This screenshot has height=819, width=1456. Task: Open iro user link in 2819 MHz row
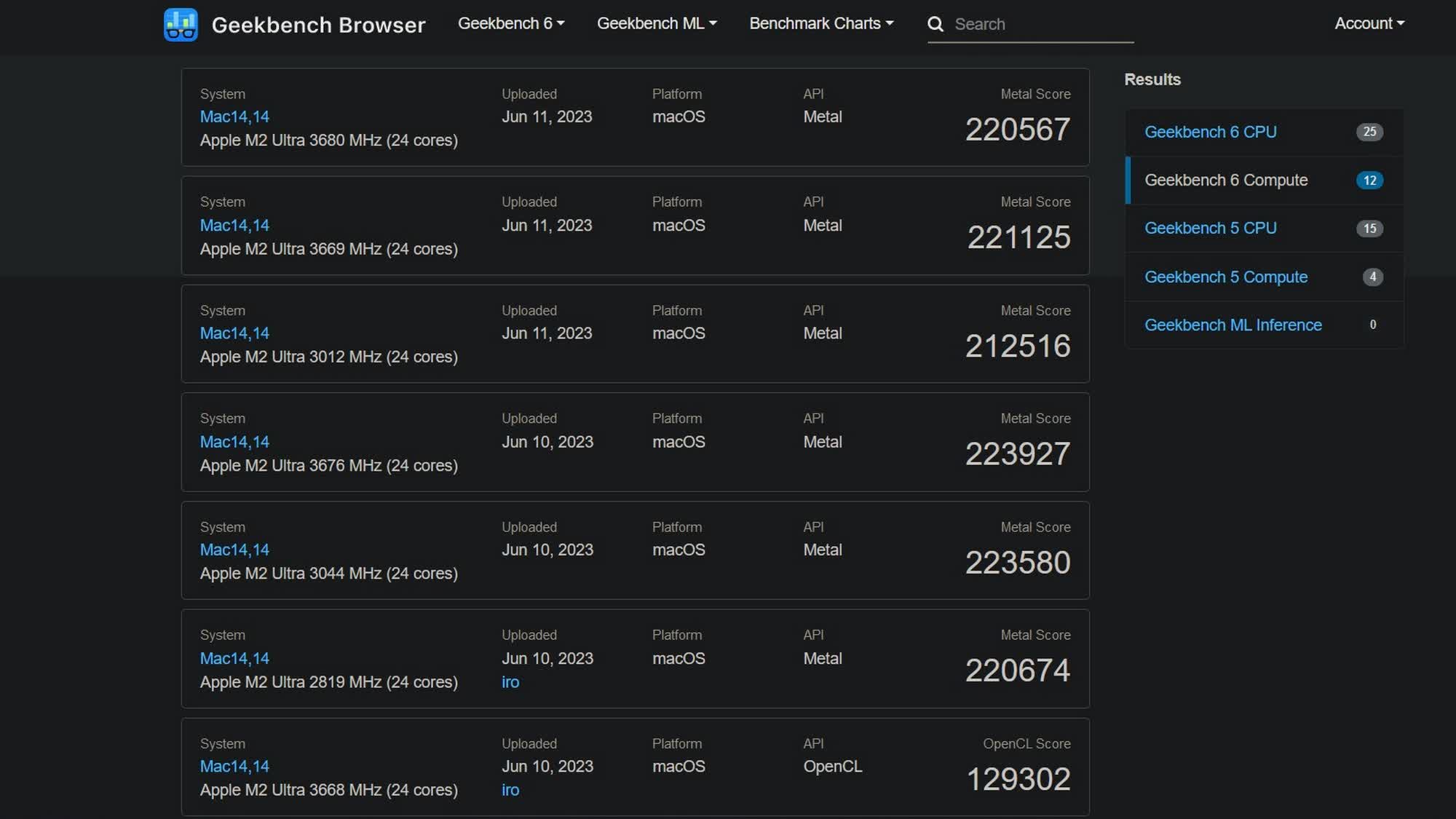(x=510, y=682)
